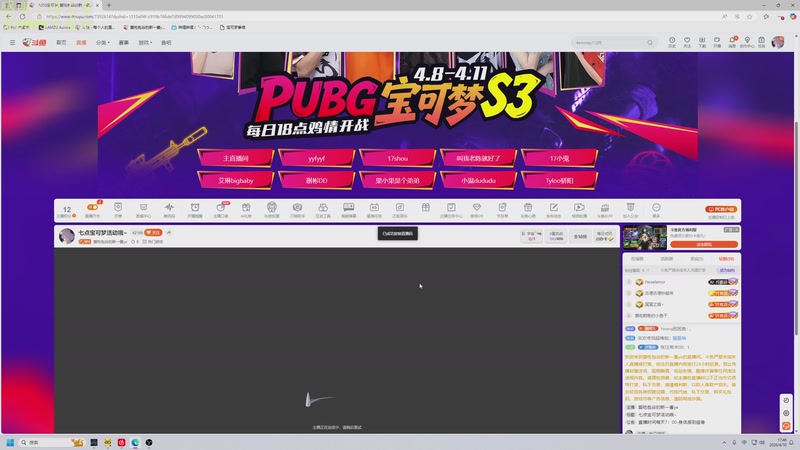Click the page vertical scrollbar
This screenshot has height=450, width=800.
[796, 229]
